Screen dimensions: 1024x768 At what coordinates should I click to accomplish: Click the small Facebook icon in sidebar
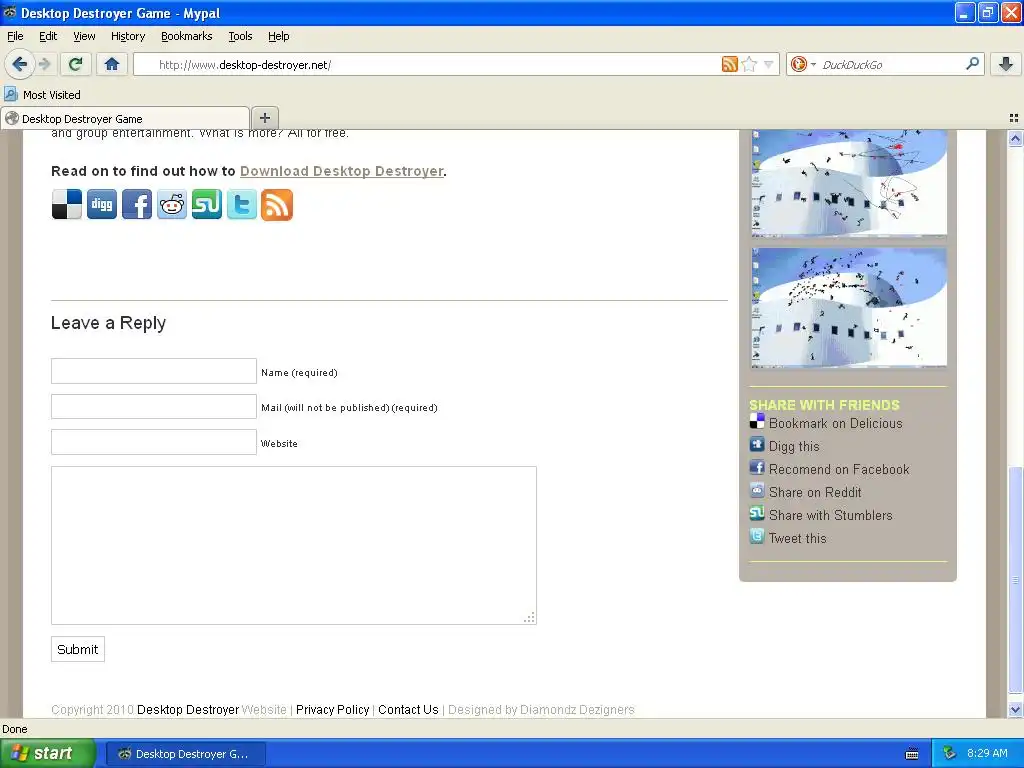click(x=757, y=468)
